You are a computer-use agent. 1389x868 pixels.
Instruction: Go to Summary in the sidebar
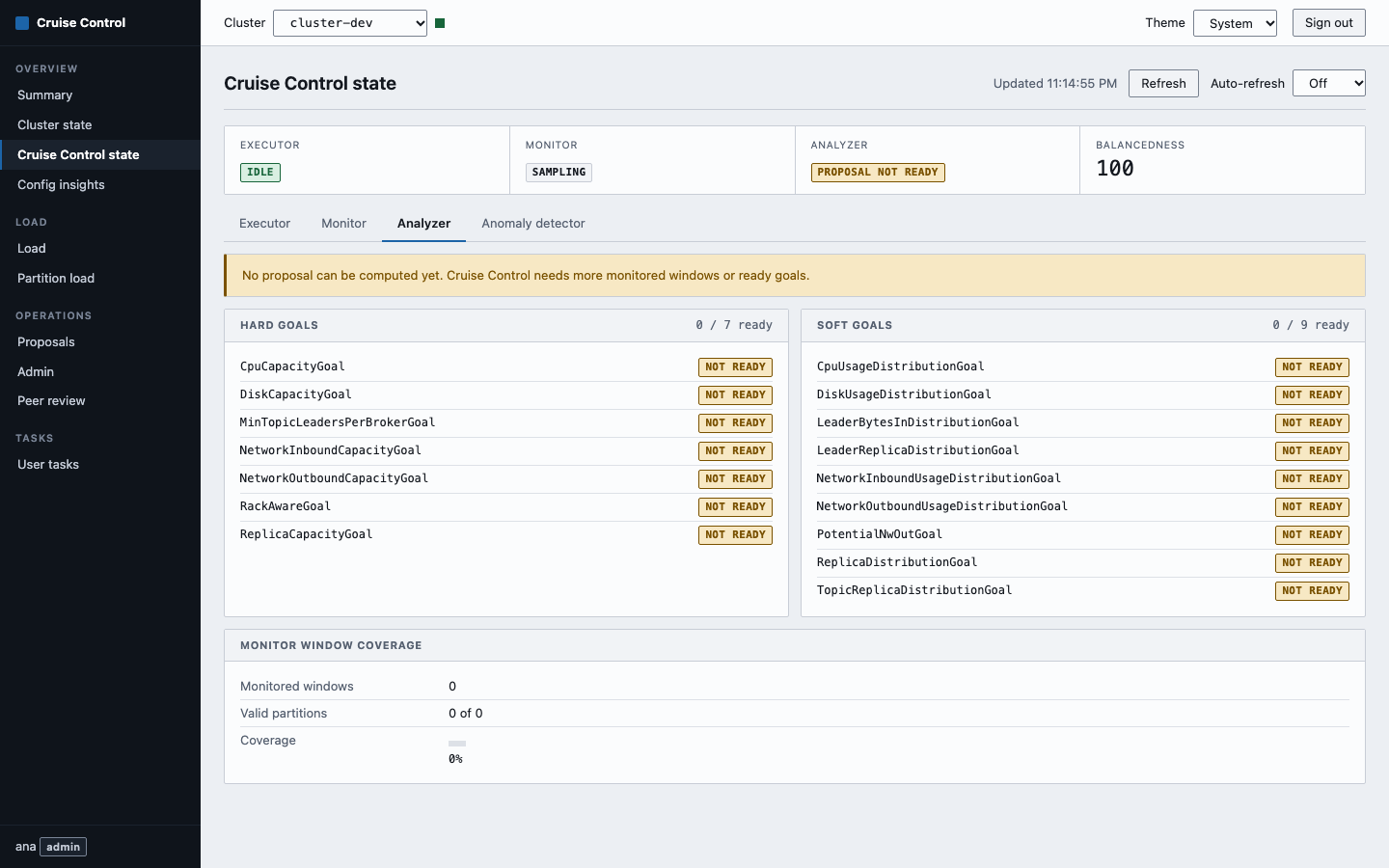tap(100, 95)
